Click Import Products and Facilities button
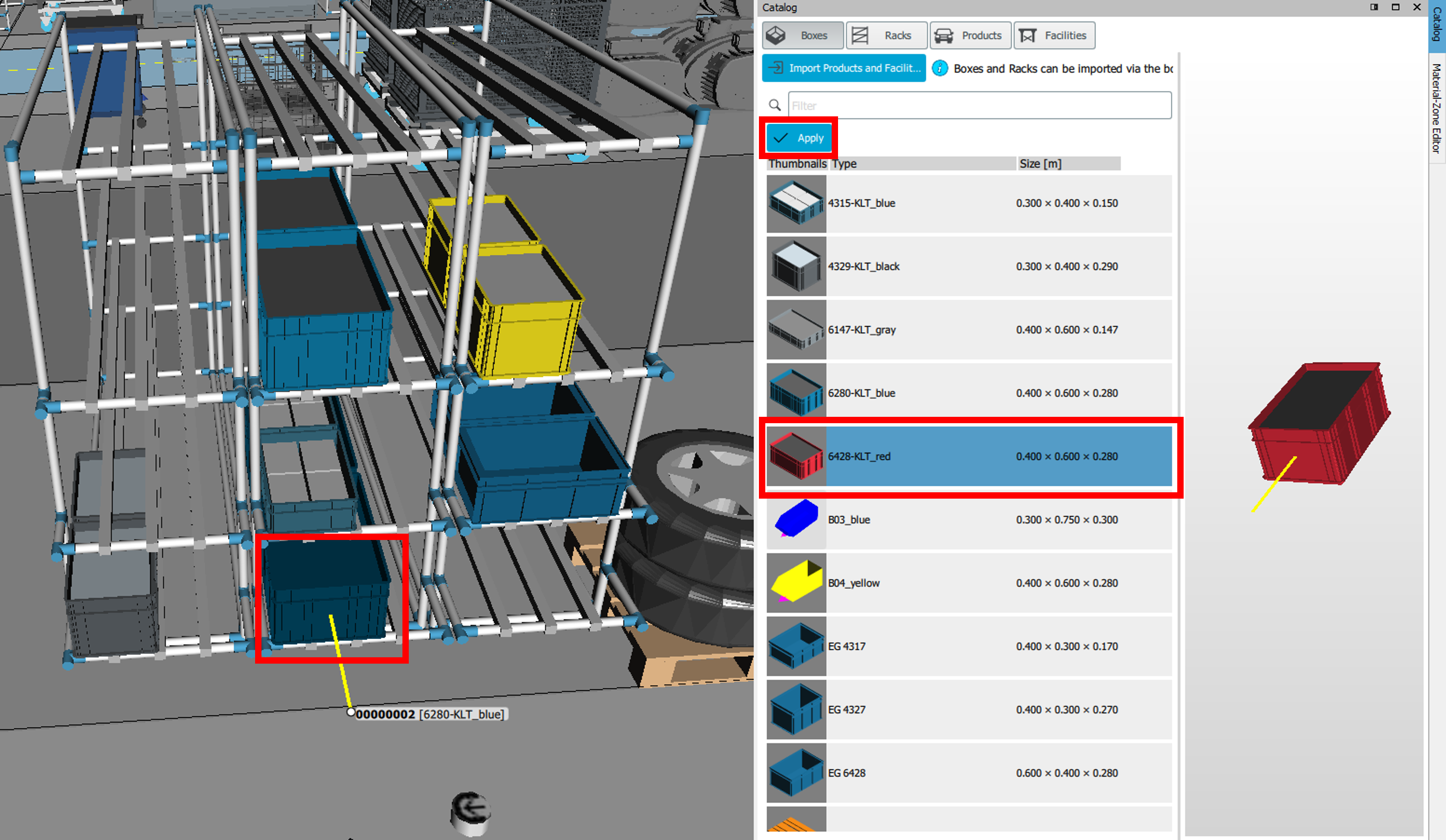This screenshot has width=1446, height=840. pos(844,68)
